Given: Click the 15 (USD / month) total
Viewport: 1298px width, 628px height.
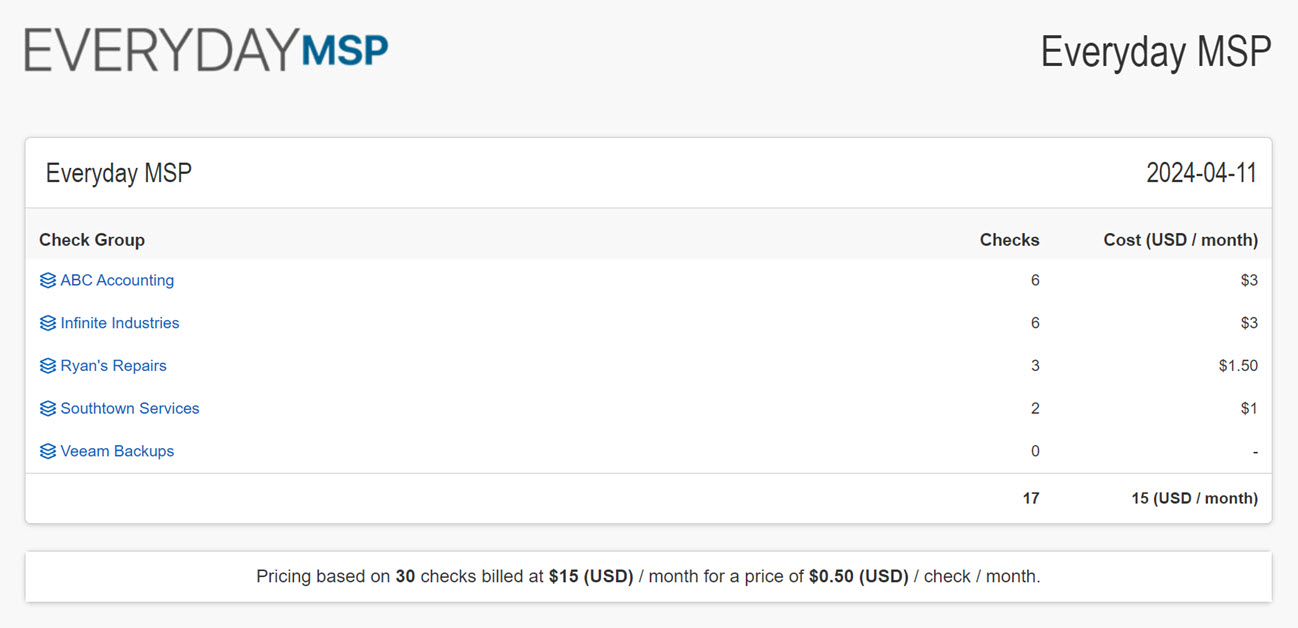Looking at the screenshot, I should [x=1194, y=498].
